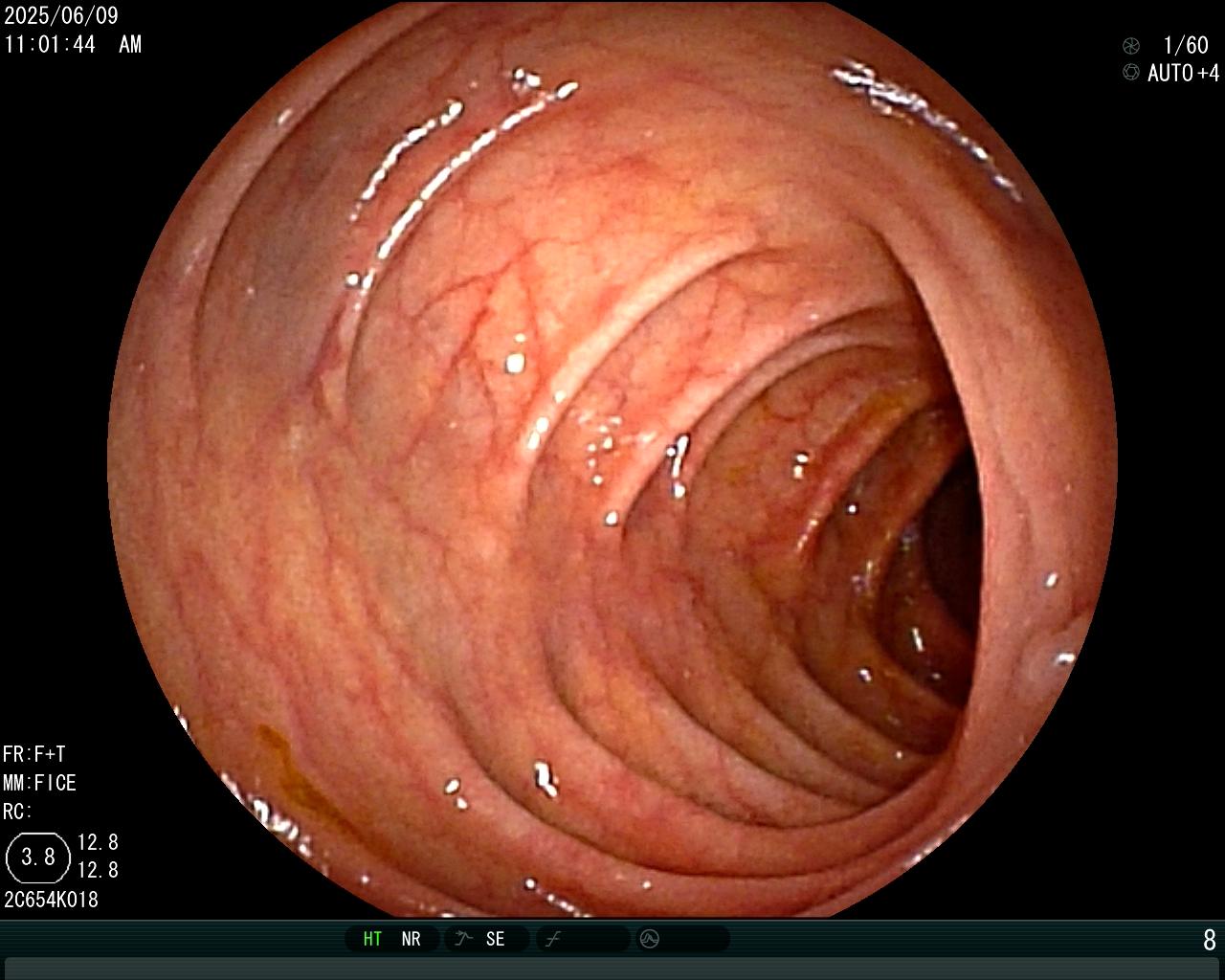Click the FR:F+T label
This screenshot has width=1225, height=980.
(34, 754)
